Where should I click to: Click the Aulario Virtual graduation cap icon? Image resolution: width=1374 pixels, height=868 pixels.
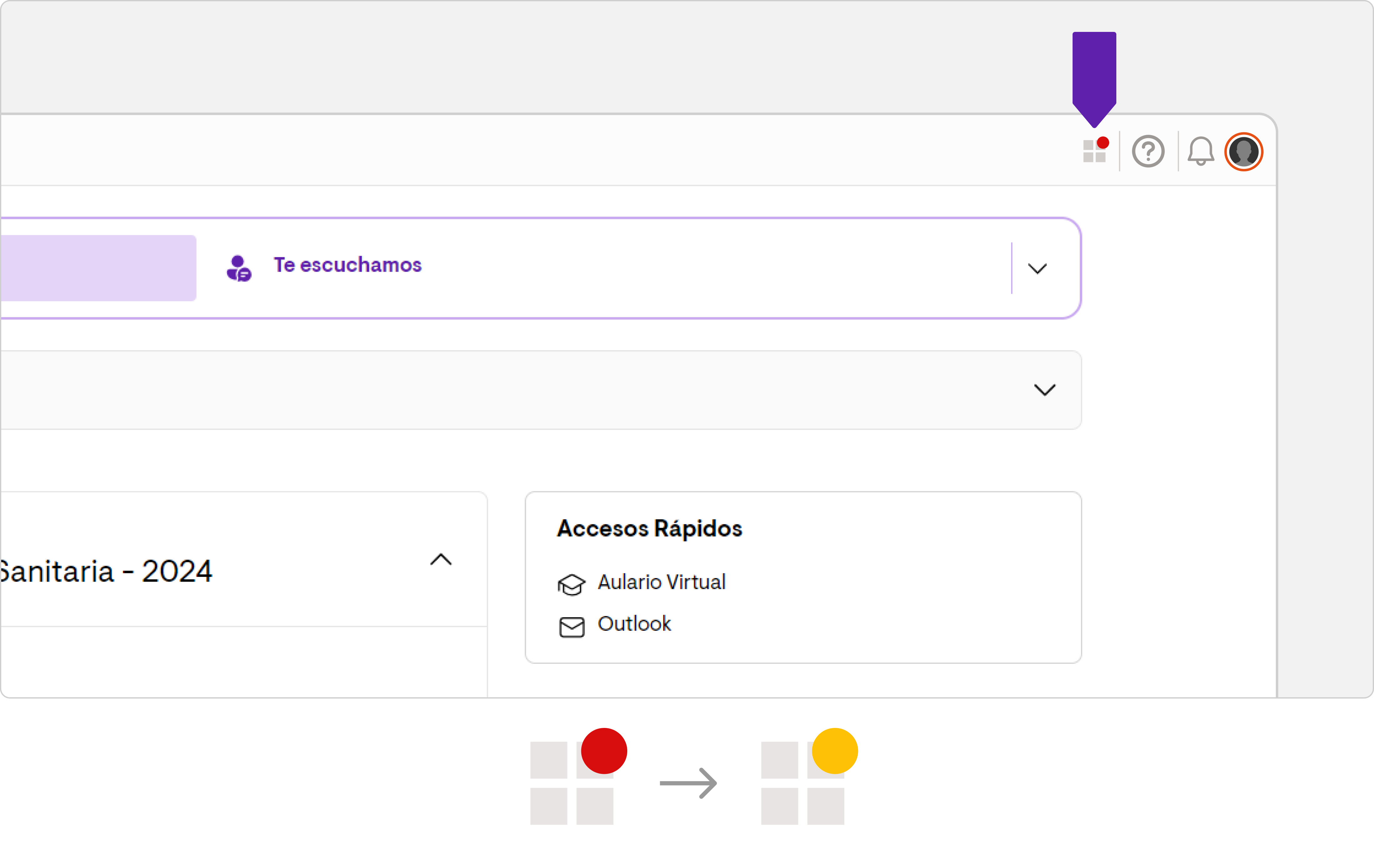click(x=571, y=585)
